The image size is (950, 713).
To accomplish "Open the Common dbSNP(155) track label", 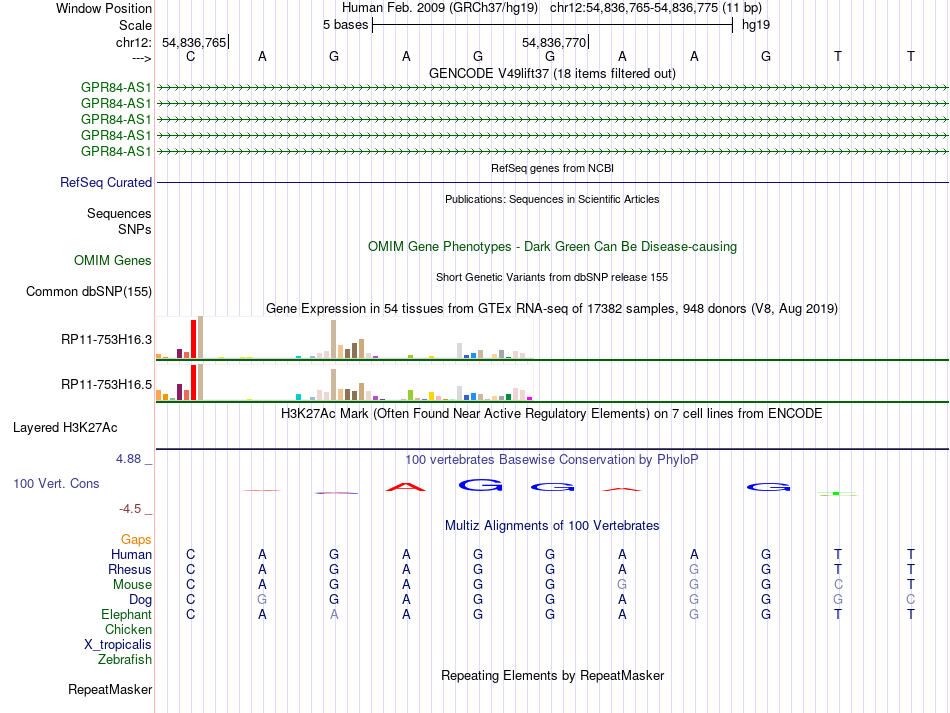I will click(x=89, y=291).
